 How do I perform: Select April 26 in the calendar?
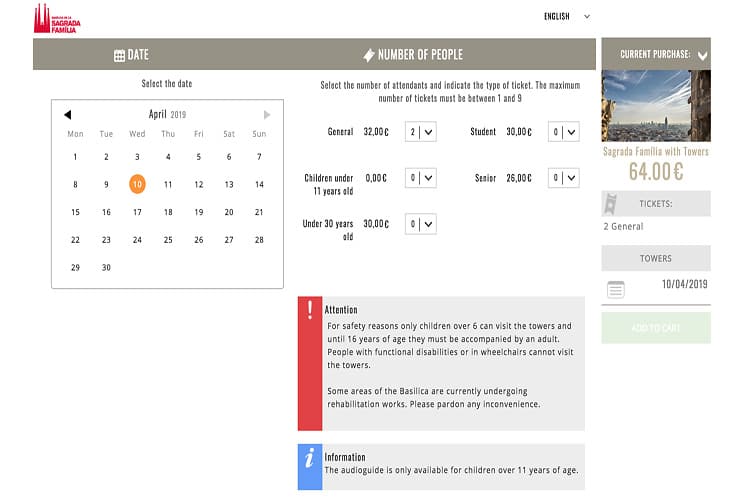199,240
